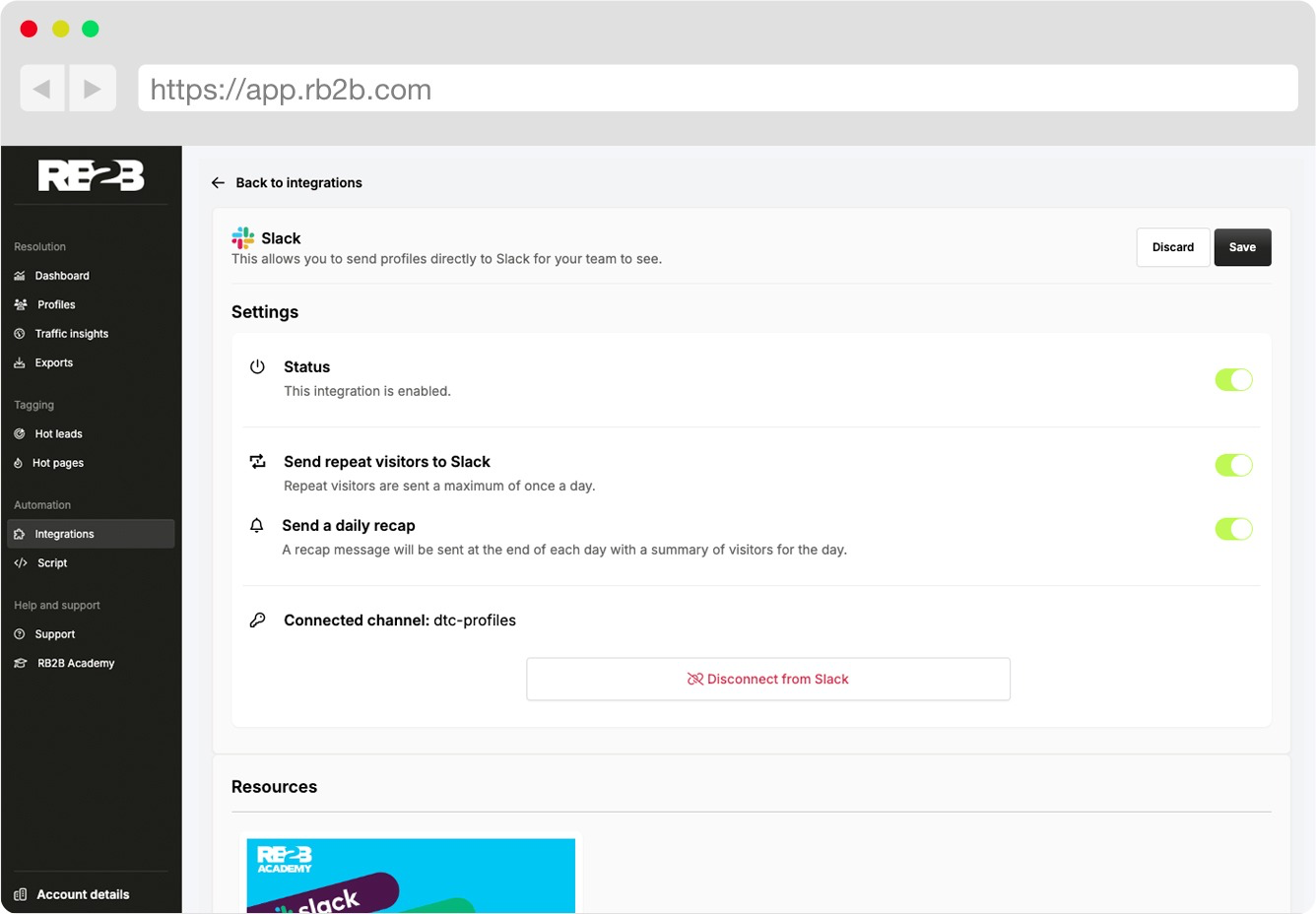Select the Integrations menu item
The height and width of the screenshot is (914, 1316).
(91, 534)
